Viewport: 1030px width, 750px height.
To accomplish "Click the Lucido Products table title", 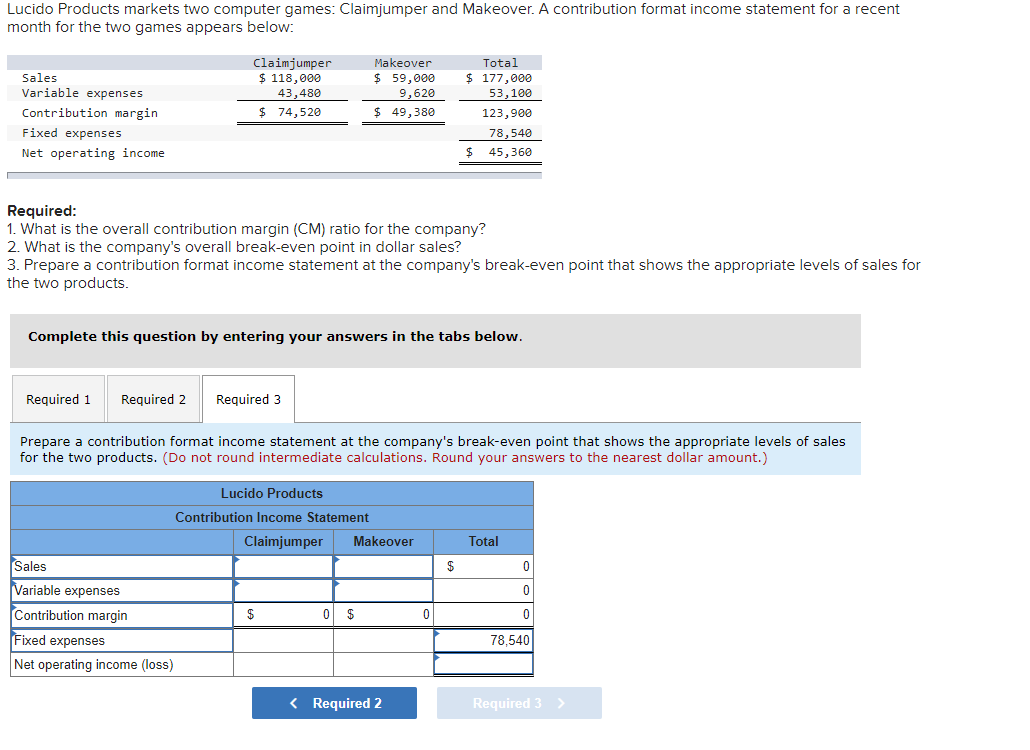I will pos(272,493).
